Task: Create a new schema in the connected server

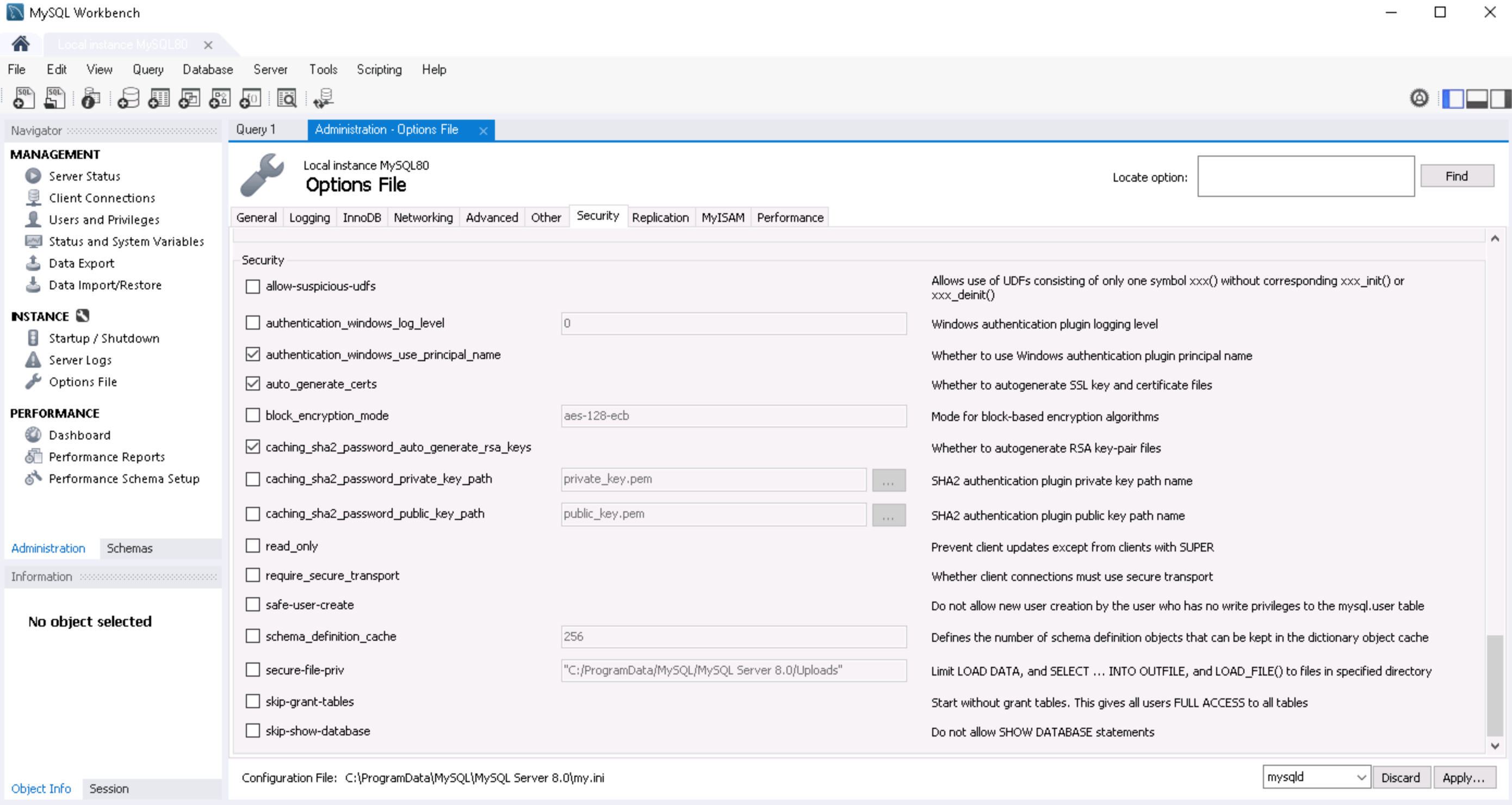Action: tap(128, 98)
